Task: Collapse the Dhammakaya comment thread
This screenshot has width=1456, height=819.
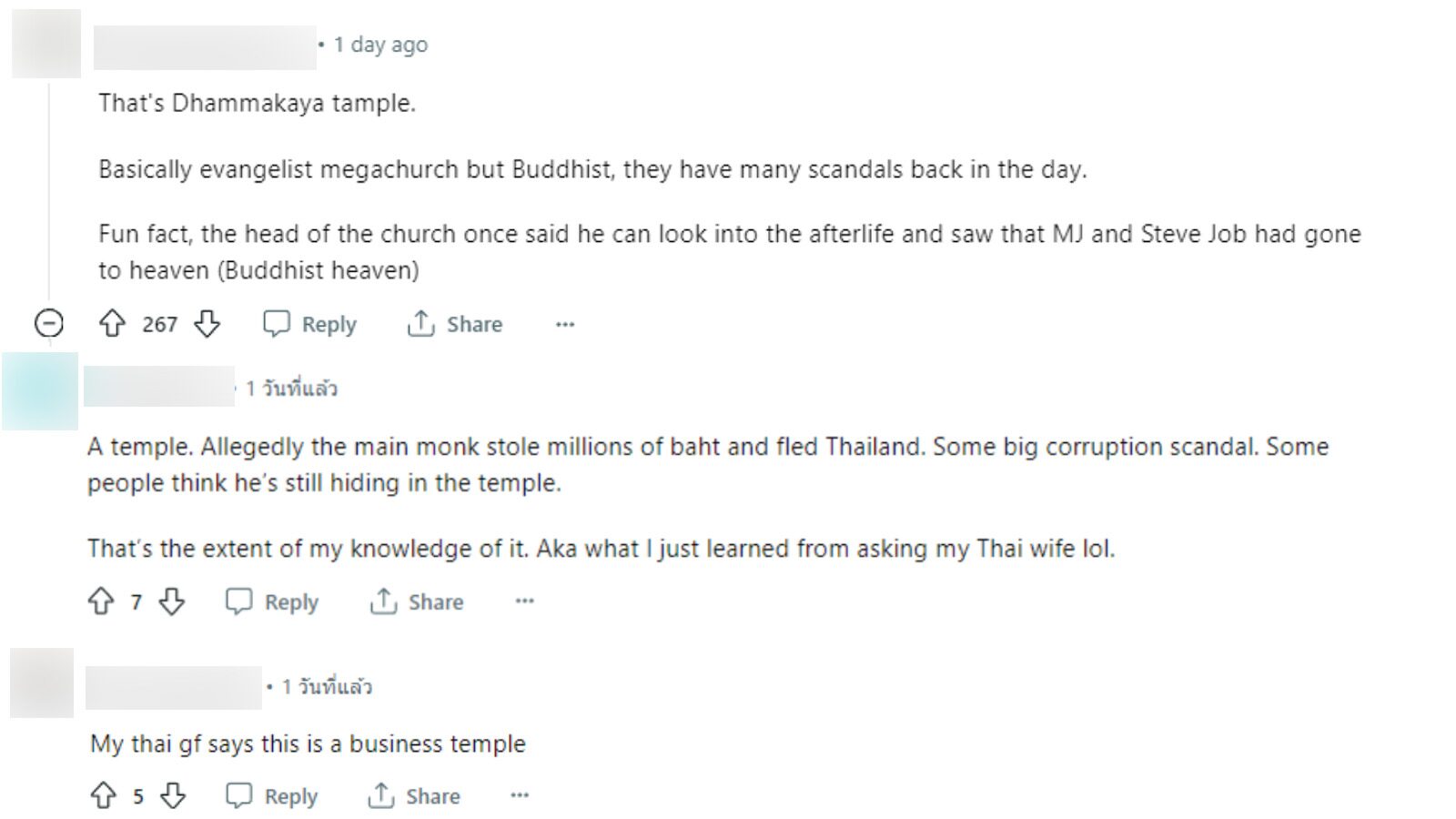Action: 48,323
